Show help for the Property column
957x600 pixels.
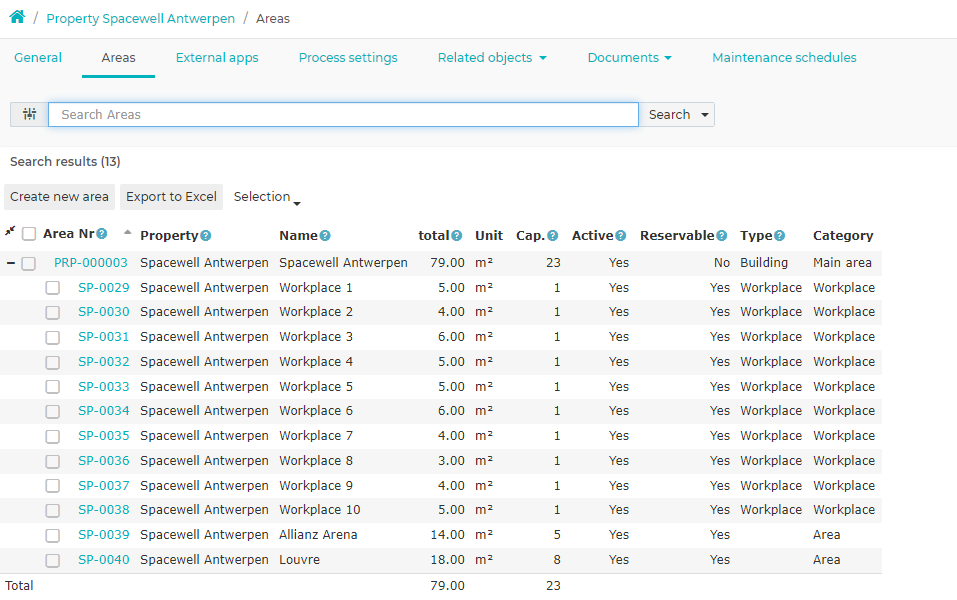[x=206, y=236]
